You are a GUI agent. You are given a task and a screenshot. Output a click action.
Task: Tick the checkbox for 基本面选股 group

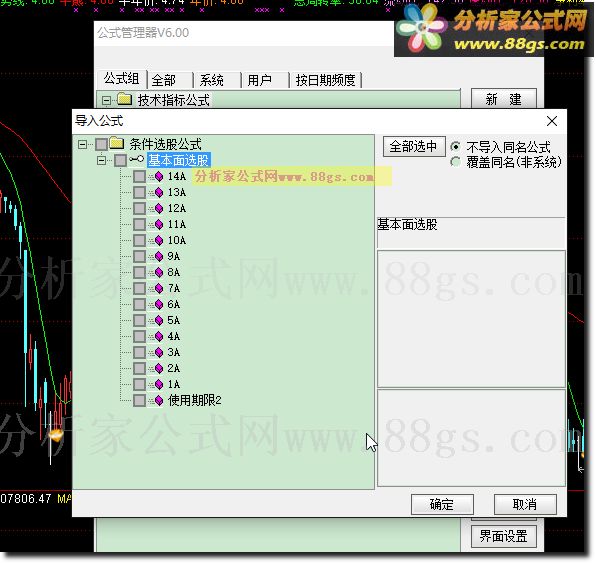(120, 160)
